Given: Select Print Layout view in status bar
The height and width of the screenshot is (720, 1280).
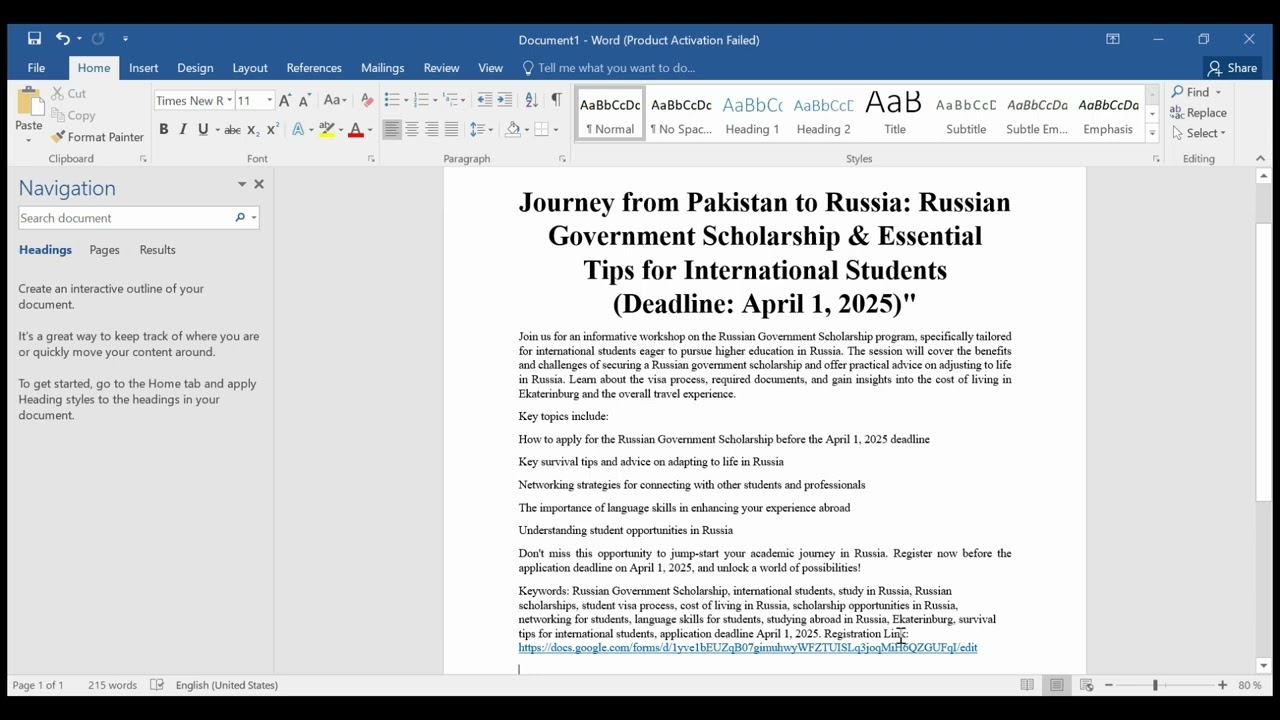Looking at the screenshot, I should tap(1057, 685).
